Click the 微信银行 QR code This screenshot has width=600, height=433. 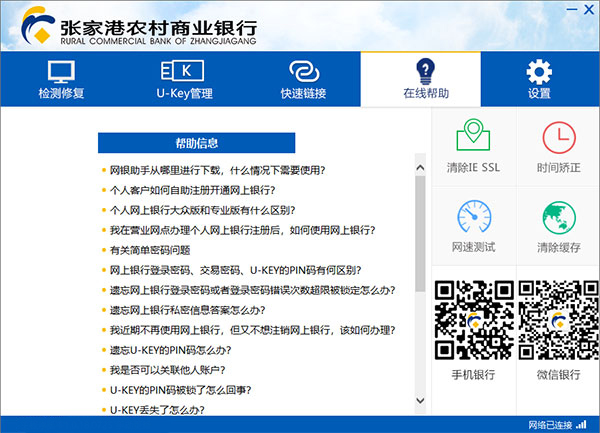559,320
